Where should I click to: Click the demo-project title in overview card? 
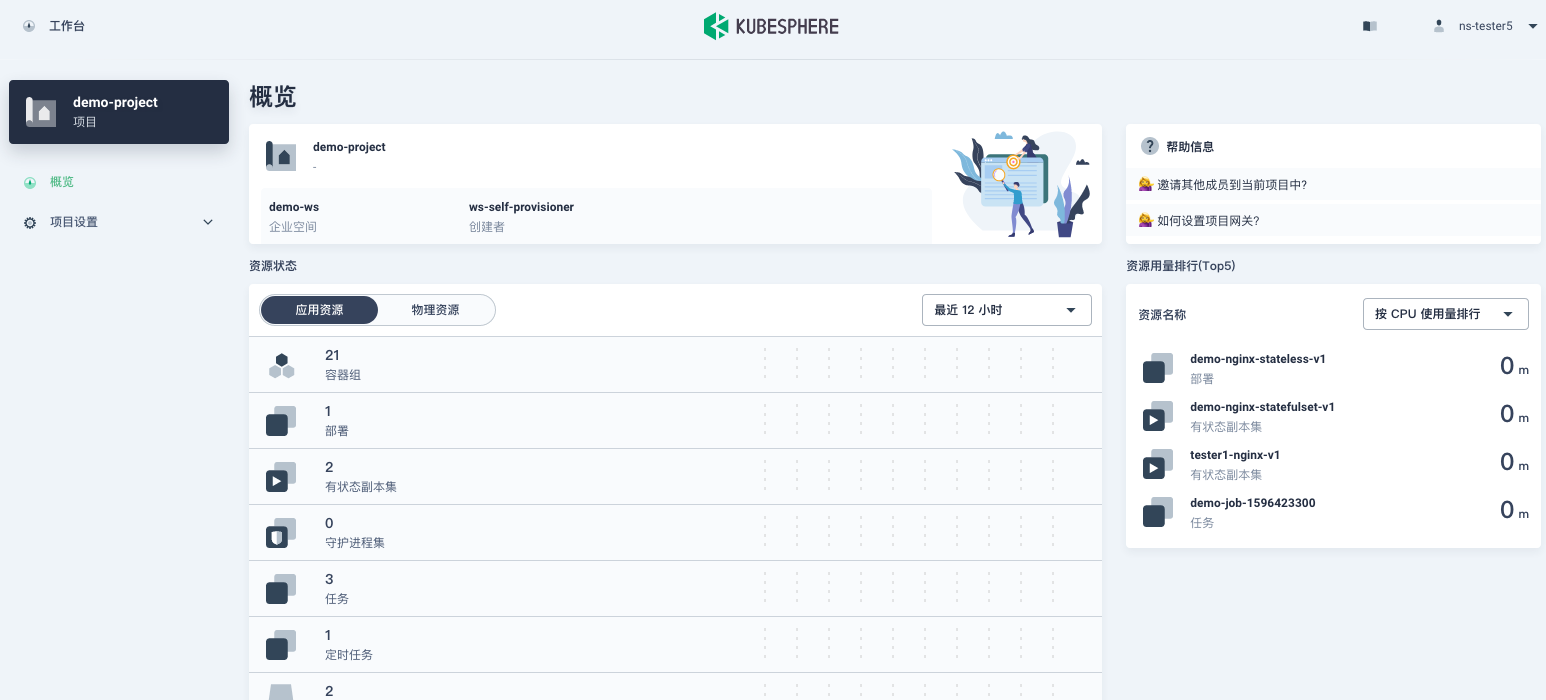(349, 147)
